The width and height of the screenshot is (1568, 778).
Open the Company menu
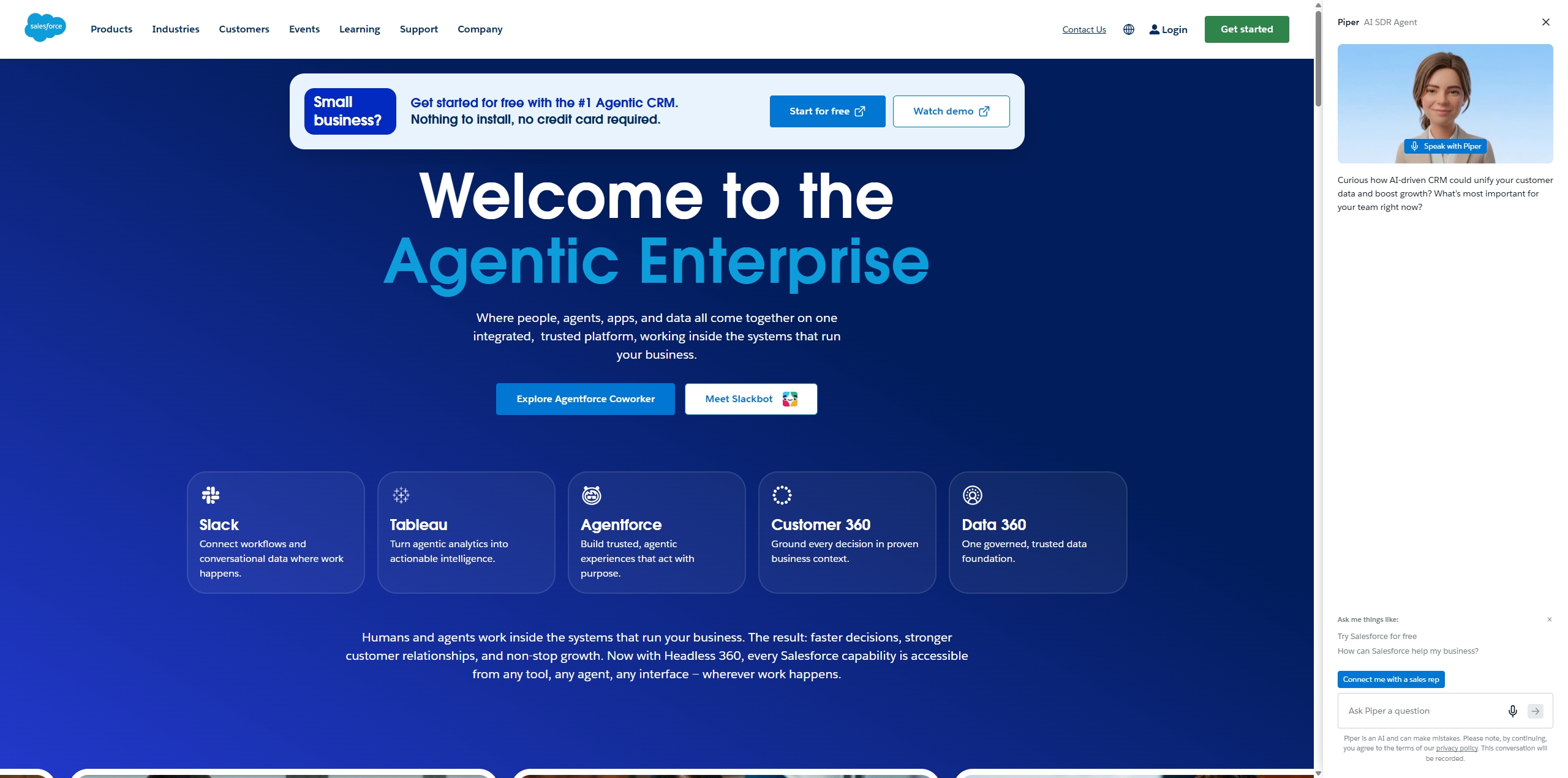pos(480,29)
